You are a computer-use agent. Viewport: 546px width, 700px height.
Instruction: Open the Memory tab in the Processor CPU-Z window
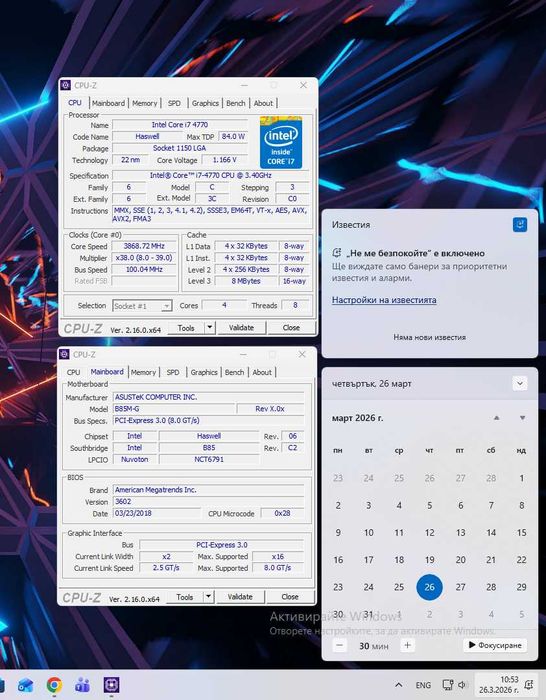pos(145,103)
